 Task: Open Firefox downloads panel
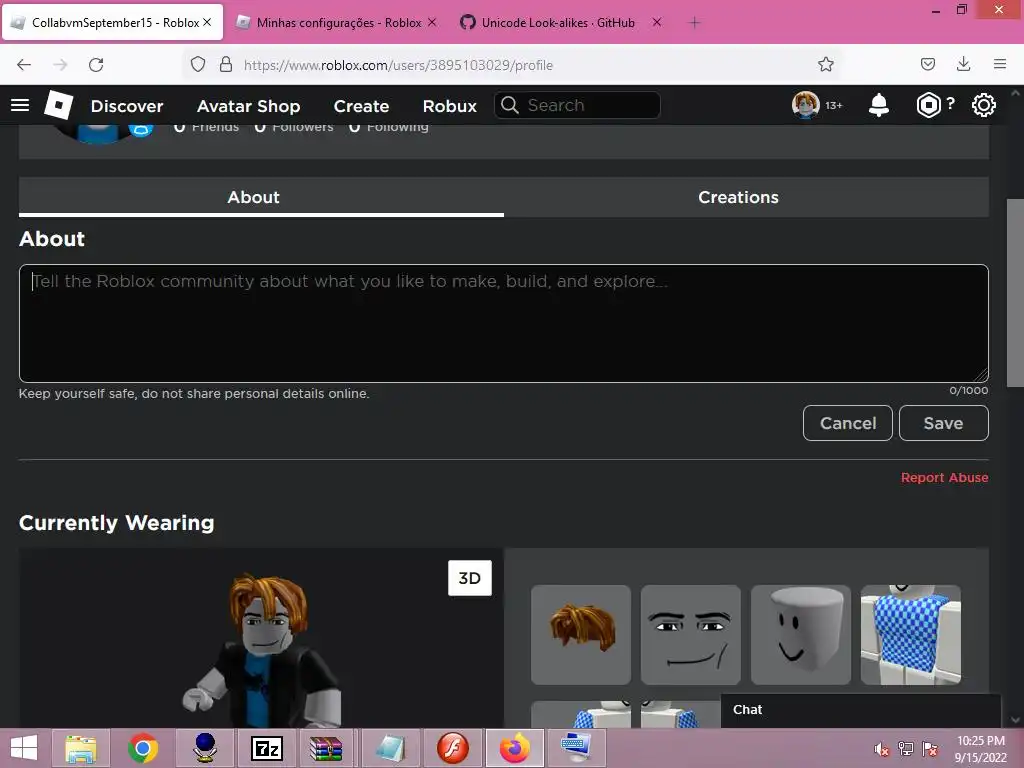point(963,64)
